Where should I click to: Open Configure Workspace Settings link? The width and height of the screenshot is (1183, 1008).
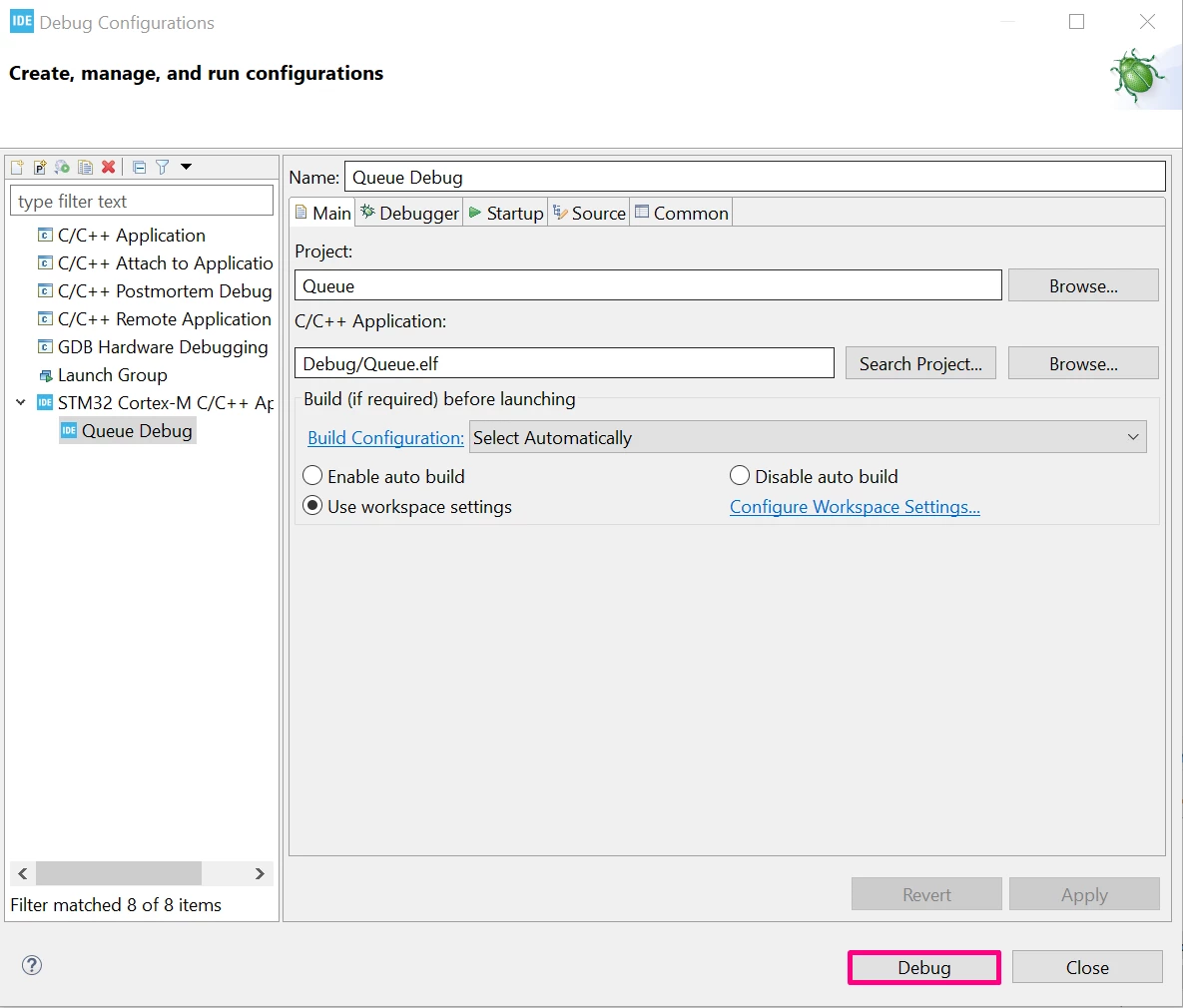point(855,506)
